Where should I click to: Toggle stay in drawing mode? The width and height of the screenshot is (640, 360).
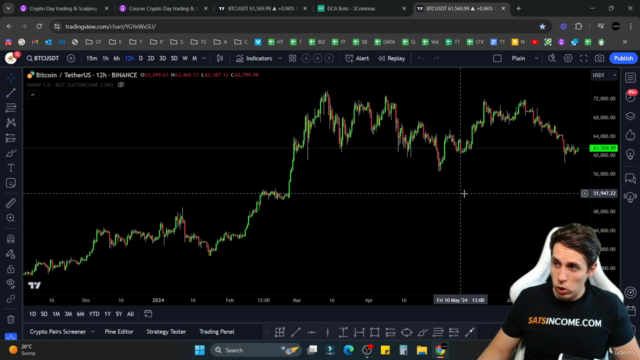(x=11, y=254)
